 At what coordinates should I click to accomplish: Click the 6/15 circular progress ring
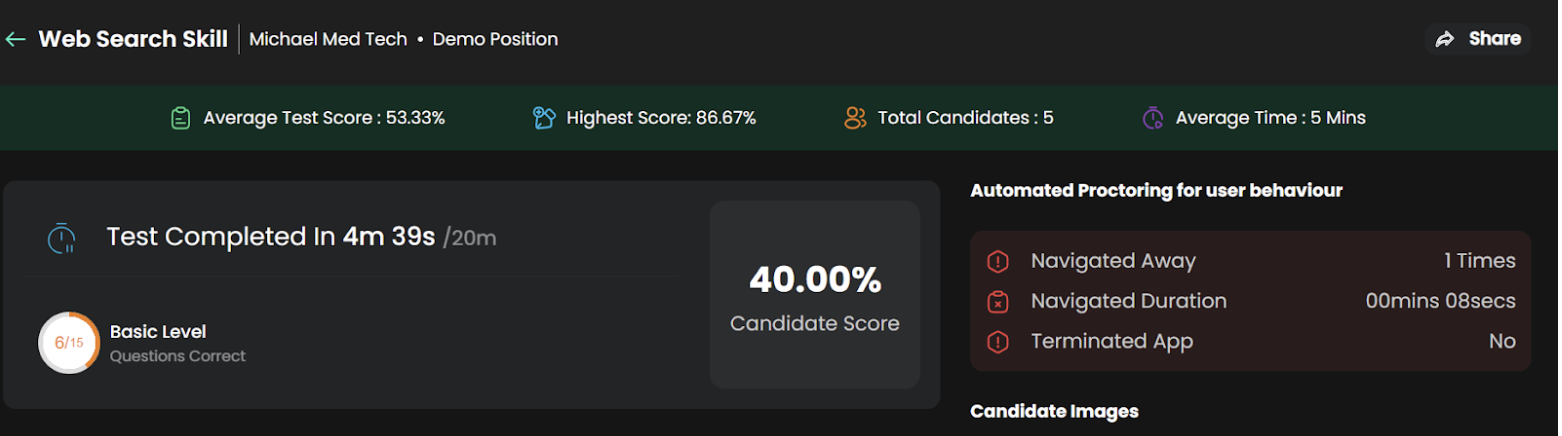[69, 343]
